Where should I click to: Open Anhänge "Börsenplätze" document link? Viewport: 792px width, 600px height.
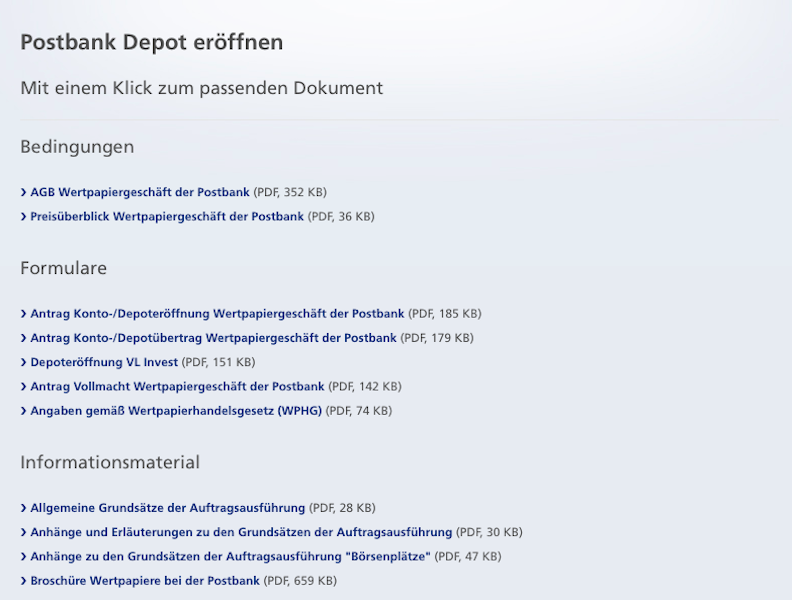click(230, 557)
